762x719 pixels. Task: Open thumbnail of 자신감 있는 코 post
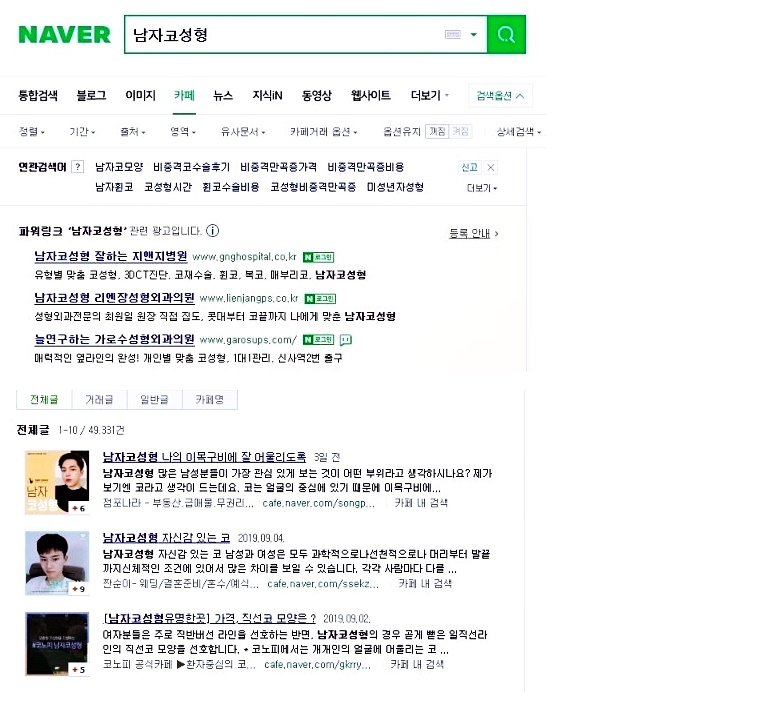click(57, 563)
